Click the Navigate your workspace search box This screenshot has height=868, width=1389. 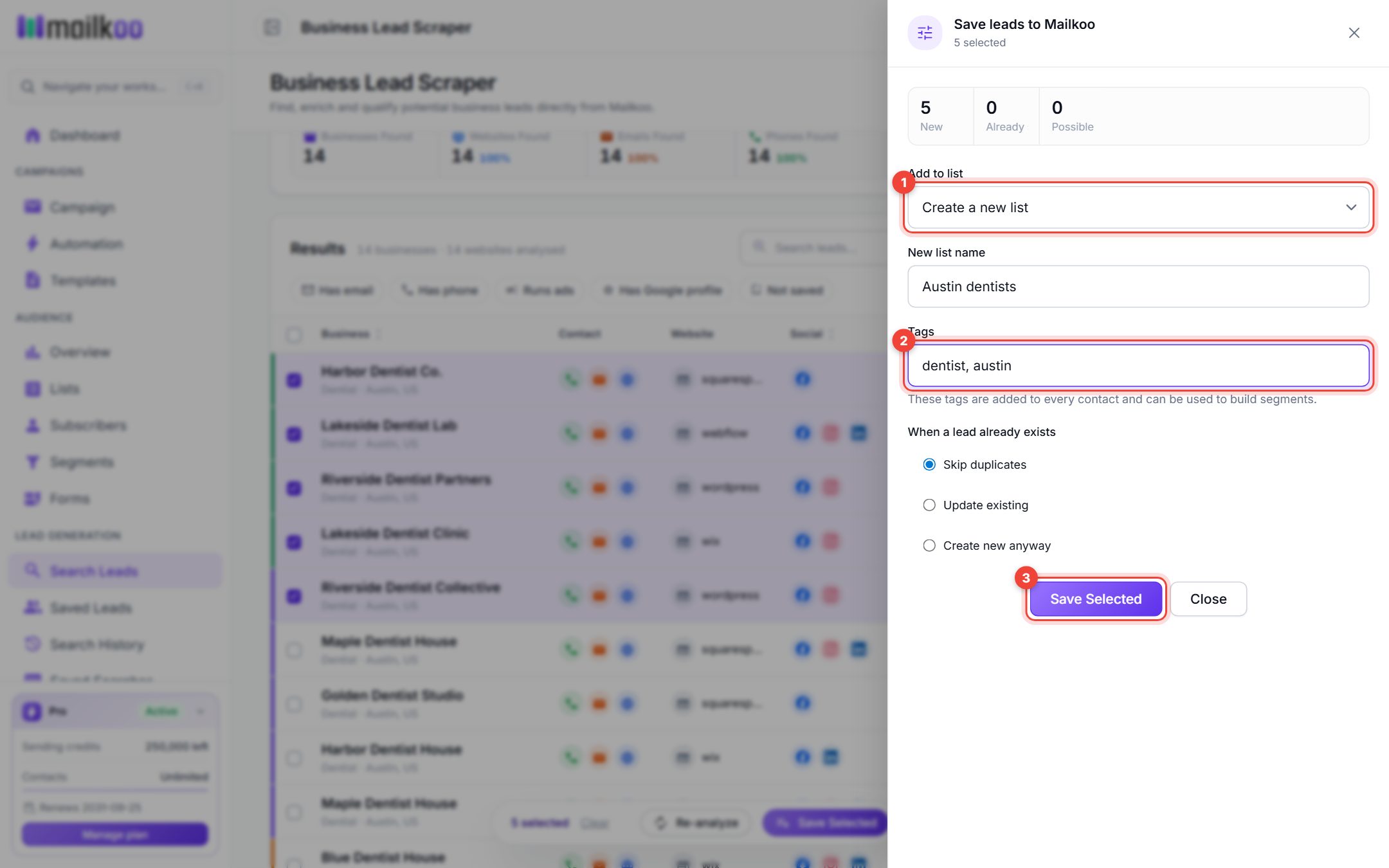click(x=114, y=86)
